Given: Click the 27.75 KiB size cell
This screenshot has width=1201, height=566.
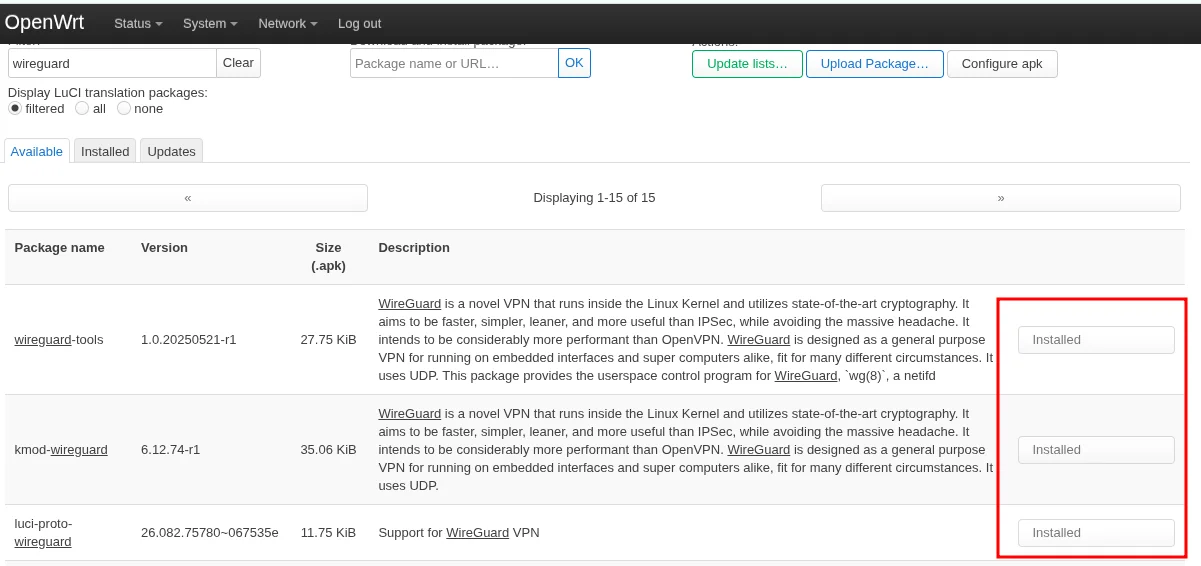Looking at the screenshot, I should tap(328, 340).
